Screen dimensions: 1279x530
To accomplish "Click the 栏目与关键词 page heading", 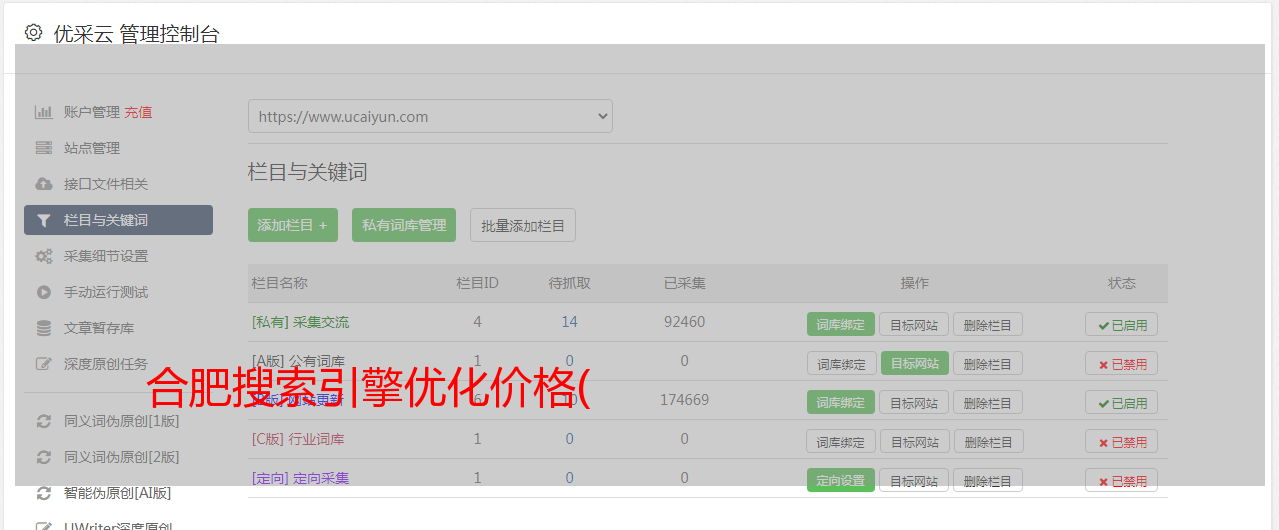I will (308, 172).
